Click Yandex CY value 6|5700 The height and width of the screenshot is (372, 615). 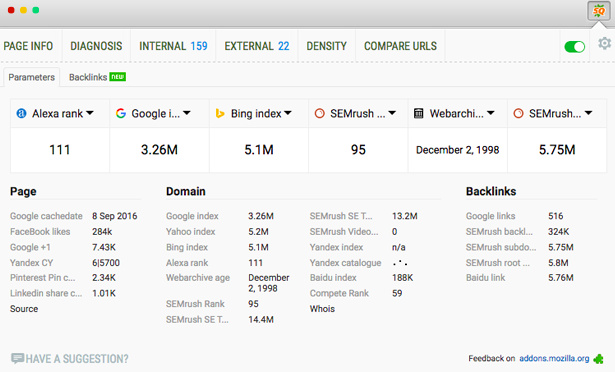click(x=106, y=263)
